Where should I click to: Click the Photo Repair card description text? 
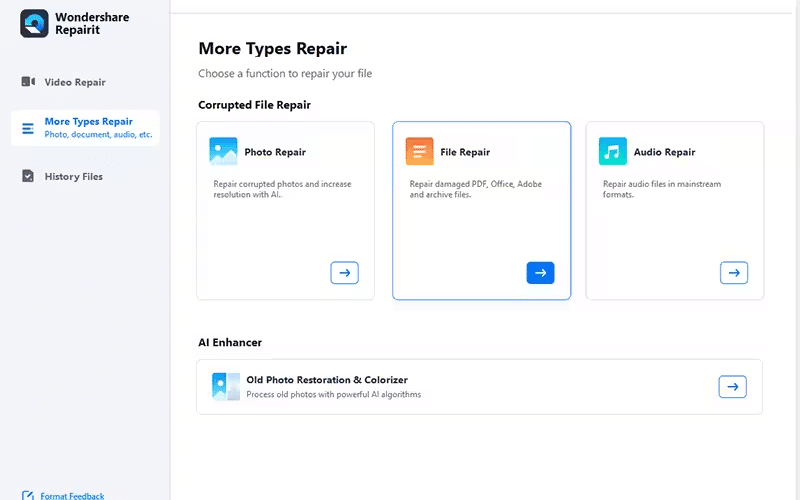pyautogui.click(x=282, y=189)
